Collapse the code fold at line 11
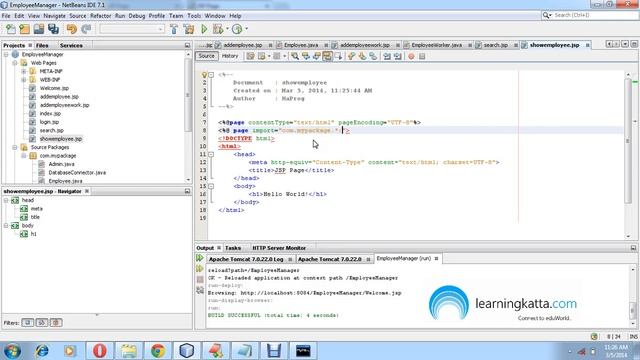The image size is (640, 360). pos(211,154)
